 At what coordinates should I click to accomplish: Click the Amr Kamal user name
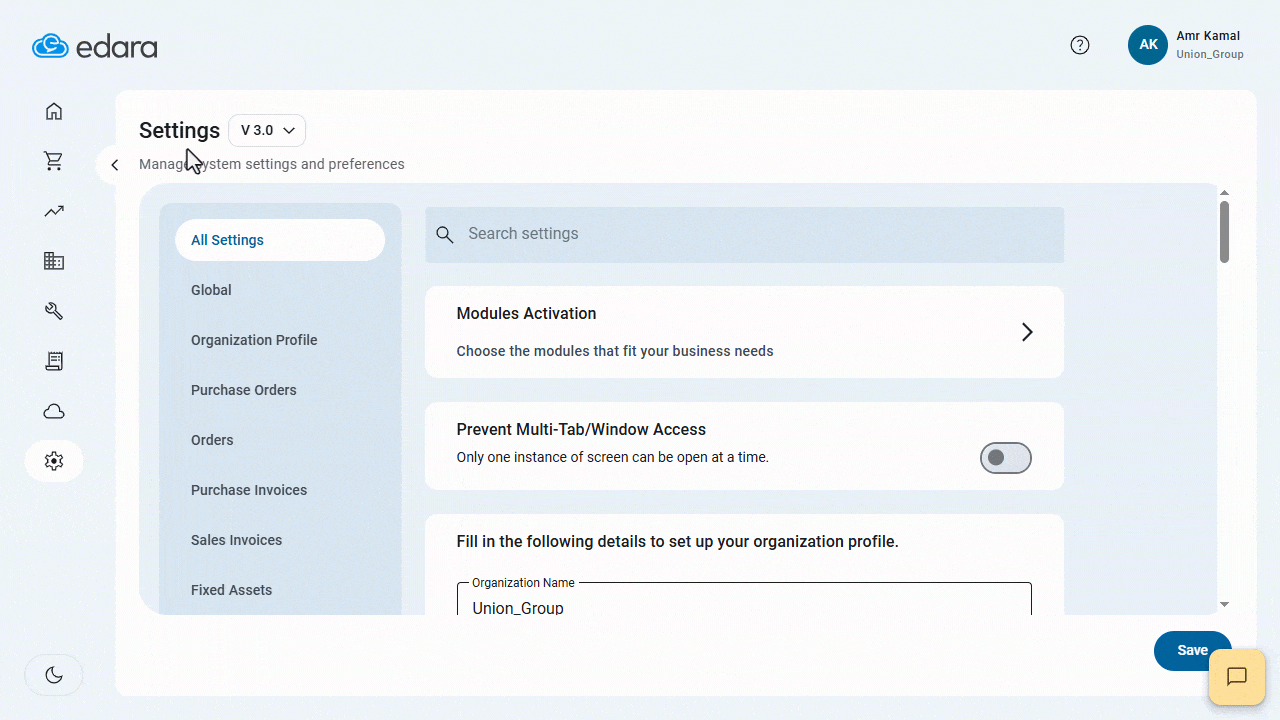click(x=1208, y=36)
